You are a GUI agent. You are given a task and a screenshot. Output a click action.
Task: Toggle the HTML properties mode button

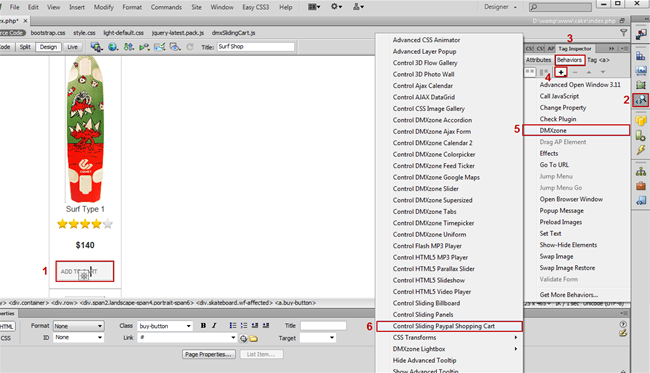[6, 327]
